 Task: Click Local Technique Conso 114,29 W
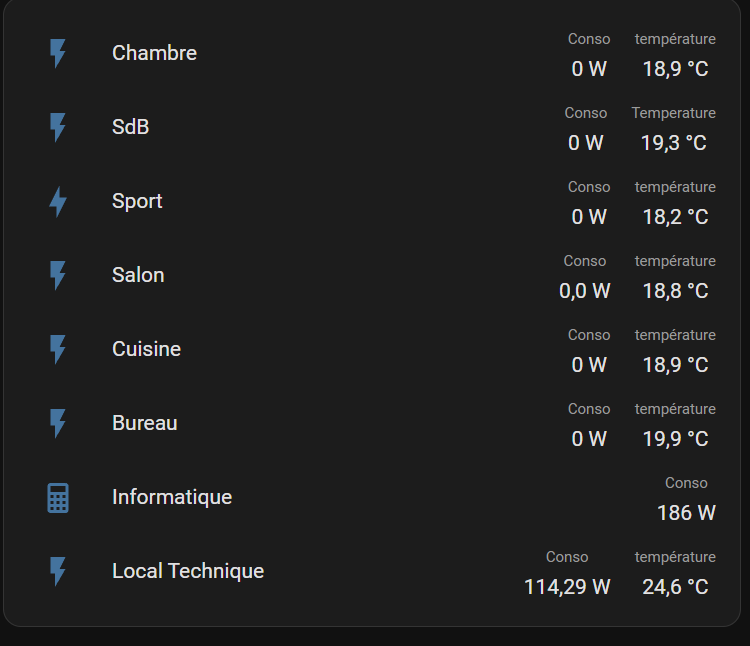point(567,587)
